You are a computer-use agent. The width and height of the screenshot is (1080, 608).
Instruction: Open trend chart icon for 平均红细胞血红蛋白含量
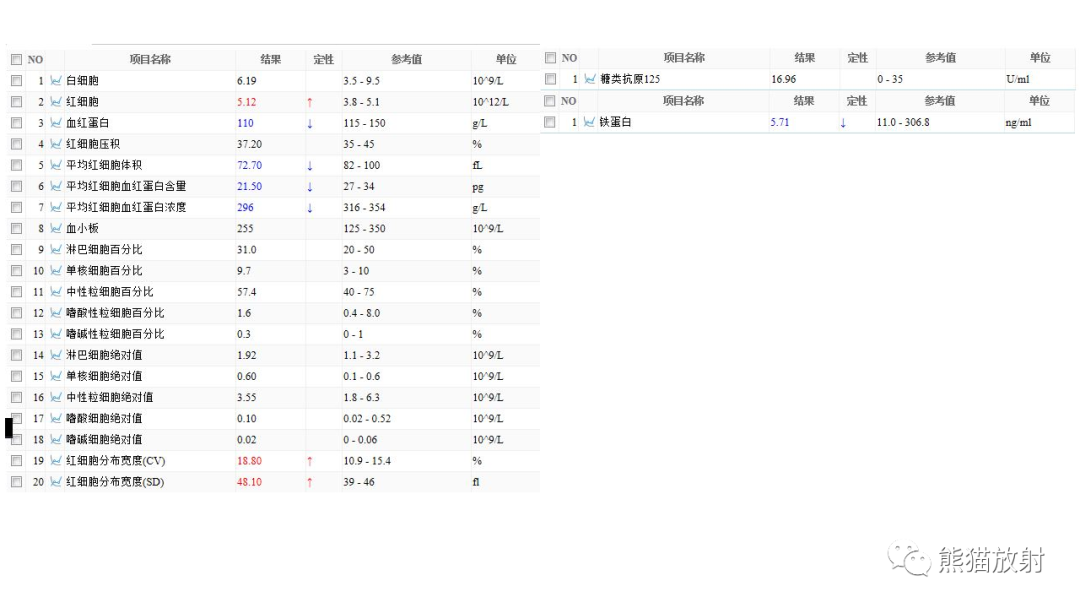click(x=56, y=187)
